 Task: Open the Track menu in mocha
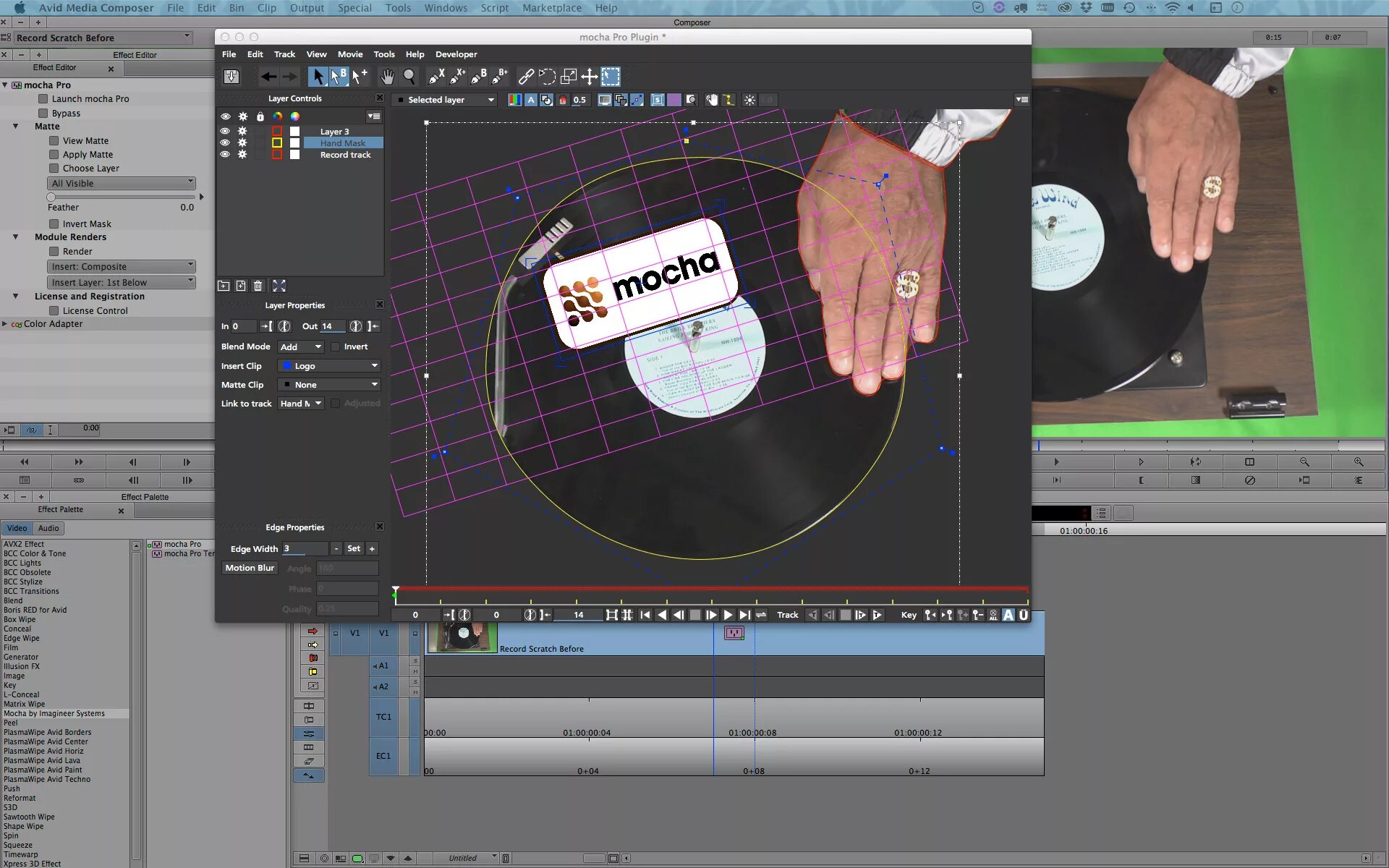click(x=284, y=54)
